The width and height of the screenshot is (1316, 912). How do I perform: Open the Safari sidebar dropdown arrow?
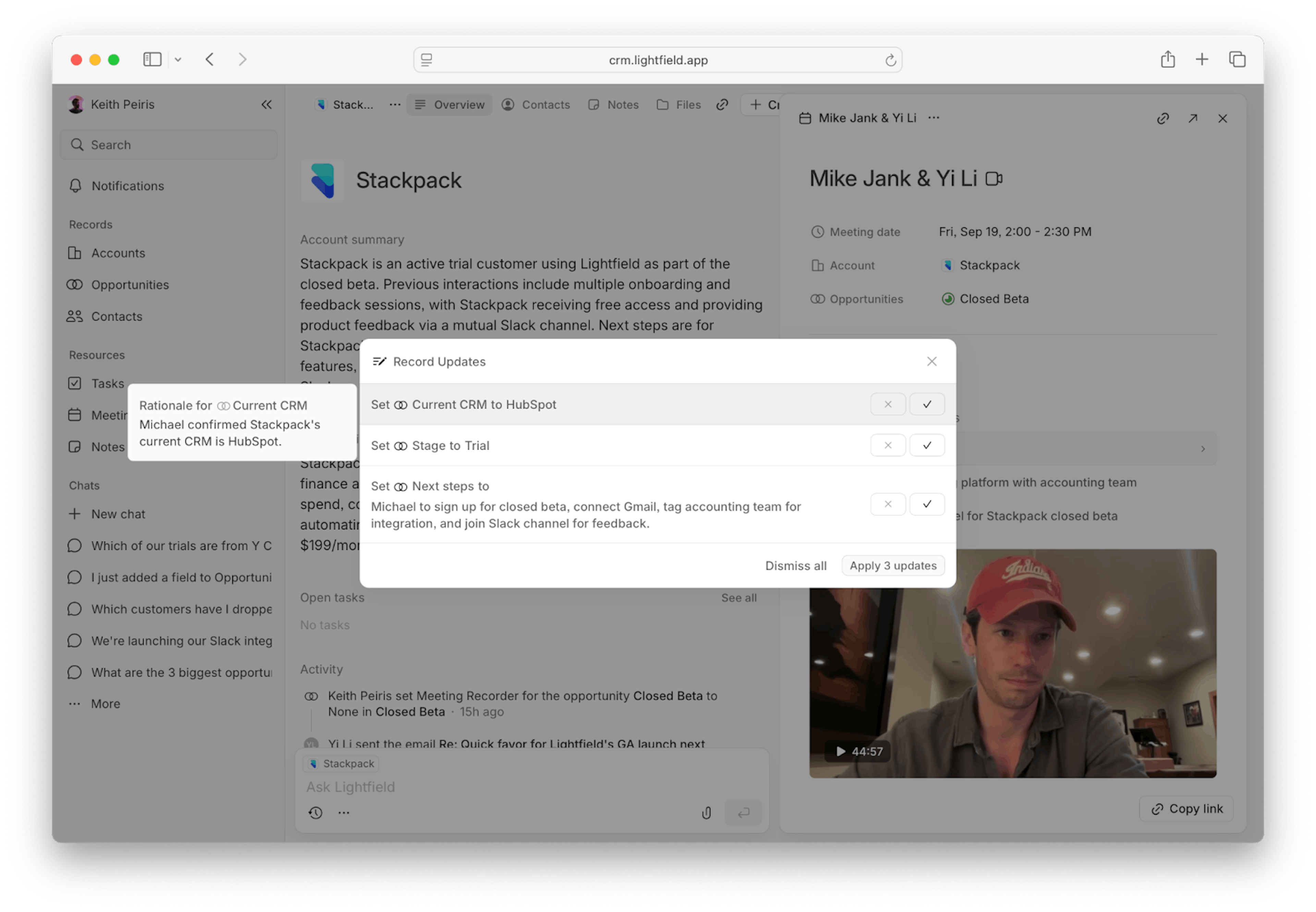pos(178,59)
